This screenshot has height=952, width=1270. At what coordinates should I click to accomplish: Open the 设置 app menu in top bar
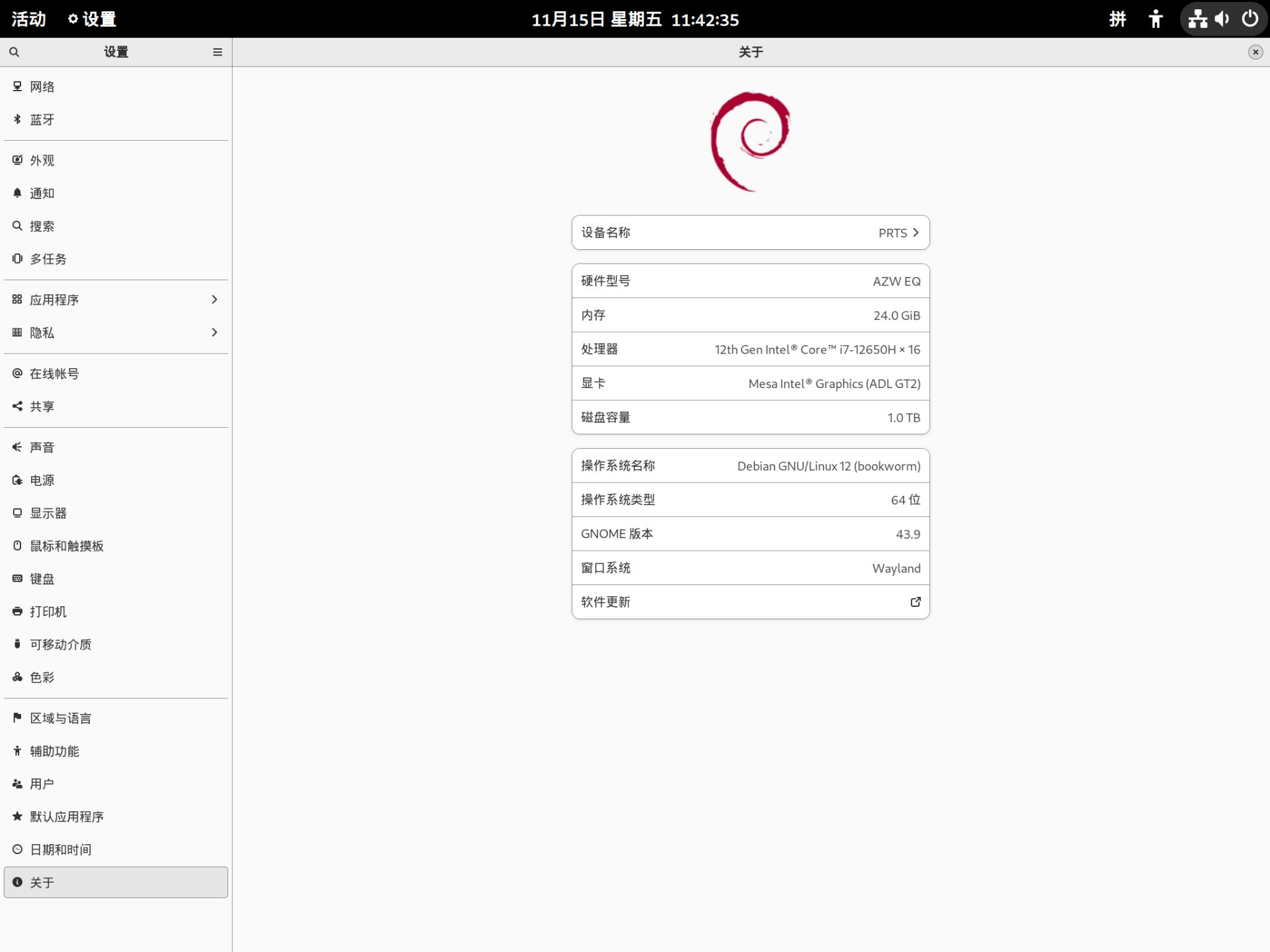click(x=93, y=19)
